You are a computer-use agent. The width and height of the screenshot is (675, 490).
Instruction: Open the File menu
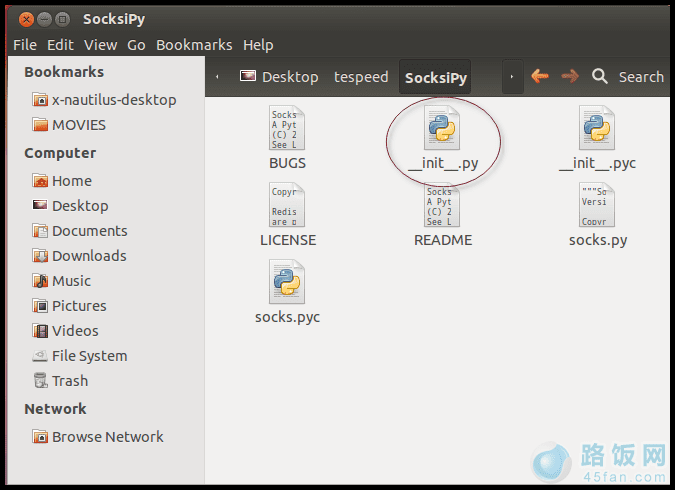coord(25,45)
